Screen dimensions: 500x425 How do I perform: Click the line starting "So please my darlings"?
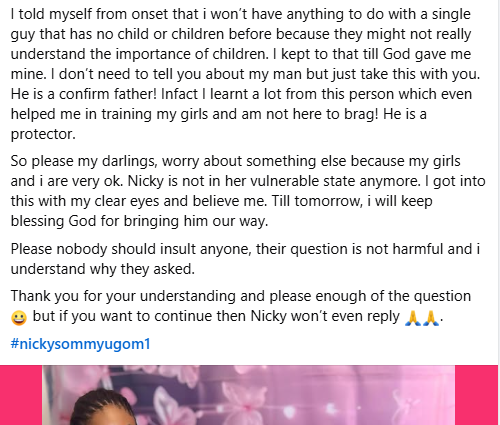coord(235,161)
